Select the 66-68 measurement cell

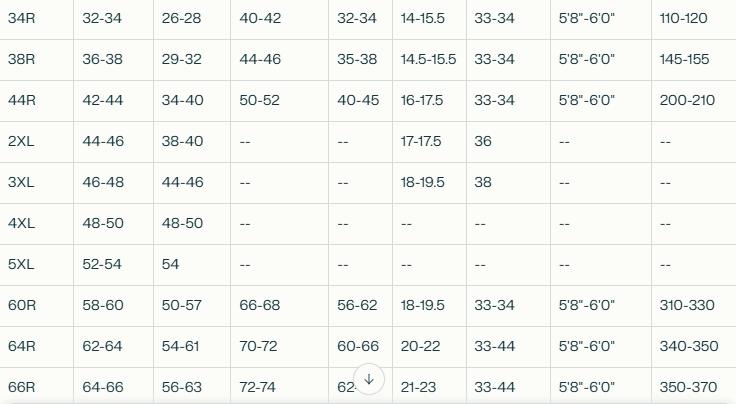[260, 305]
